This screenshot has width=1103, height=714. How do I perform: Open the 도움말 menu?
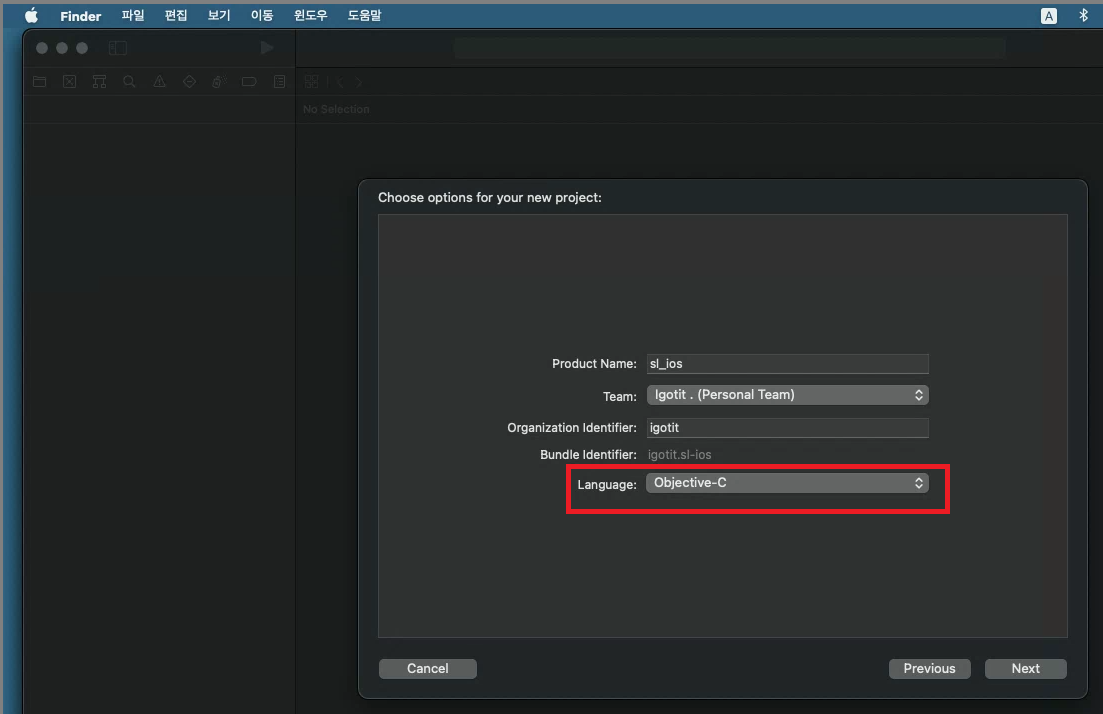(364, 15)
